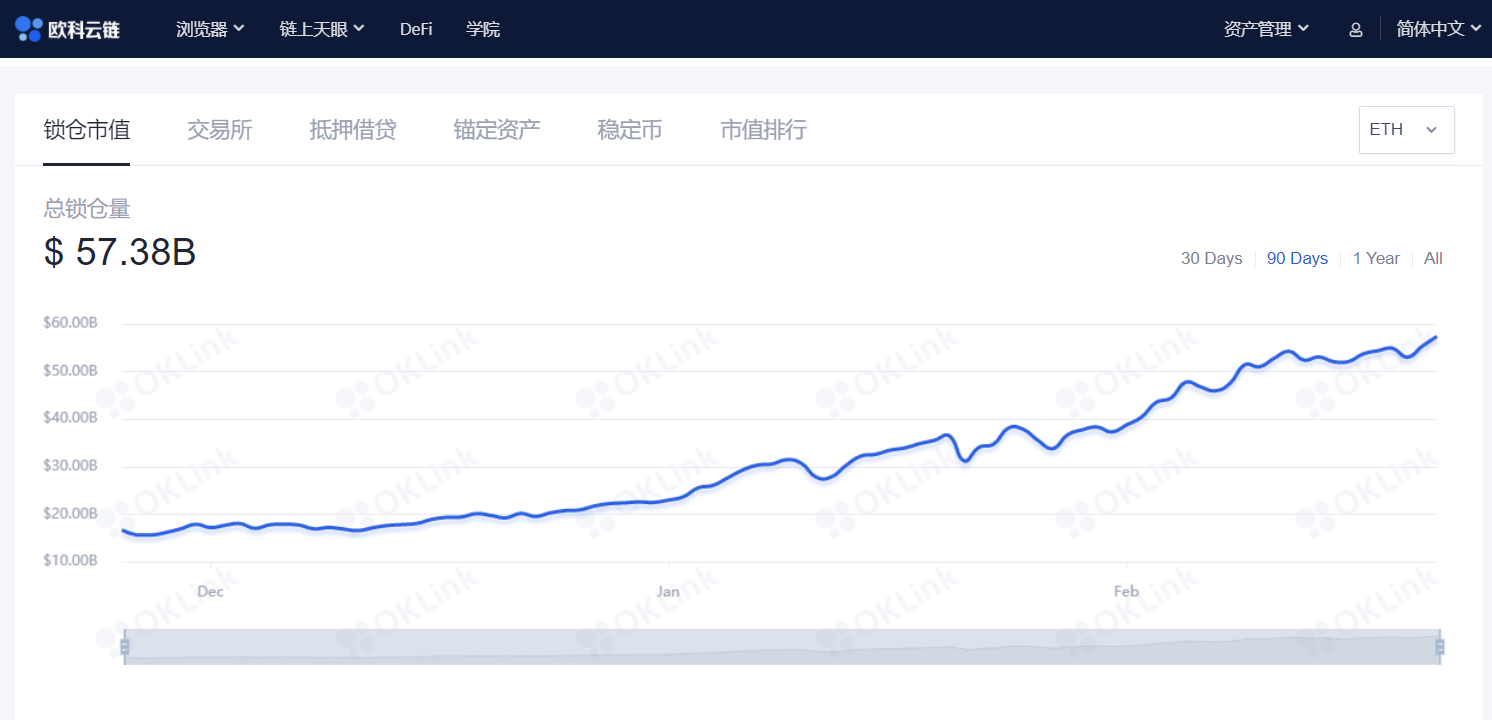Image resolution: width=1492 pixels, height=720 pixels.
Task: Click the $10.00B axis label
Action: (x=70, y=560)
